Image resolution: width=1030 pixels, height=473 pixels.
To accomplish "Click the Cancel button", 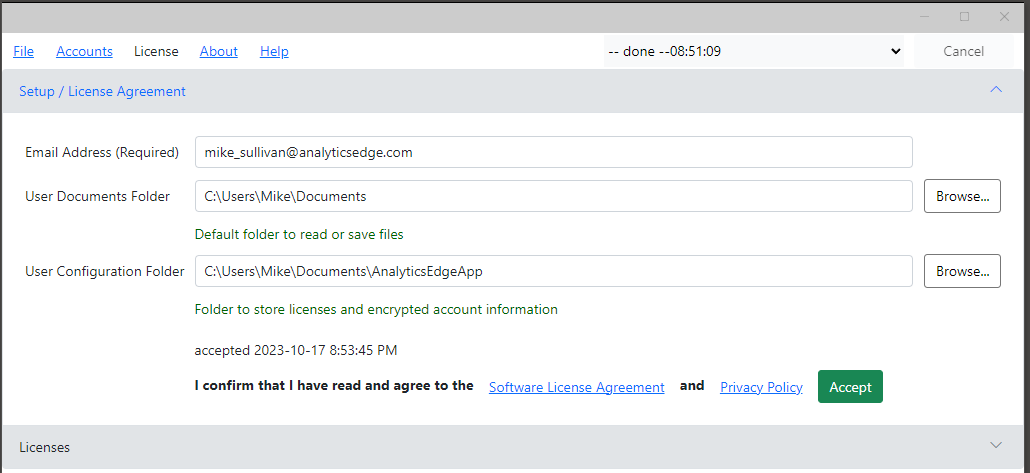I will pos(963,51).
